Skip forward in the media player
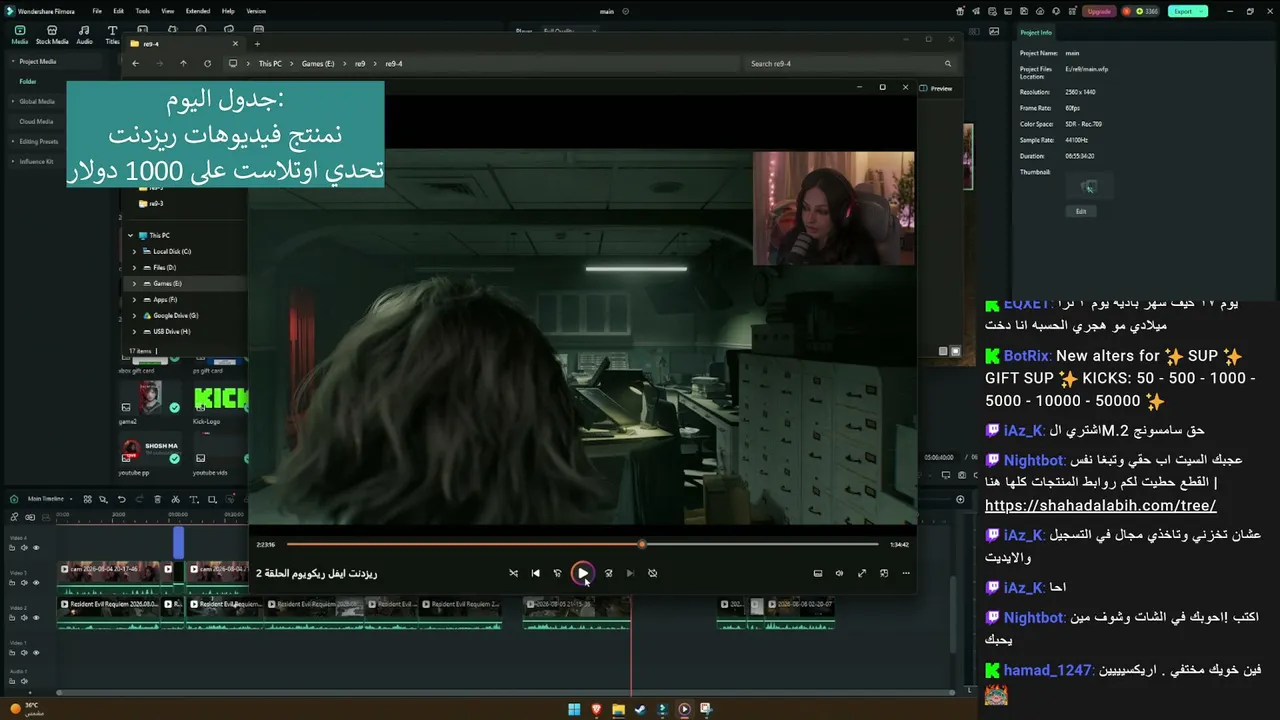 coord(608,573)
